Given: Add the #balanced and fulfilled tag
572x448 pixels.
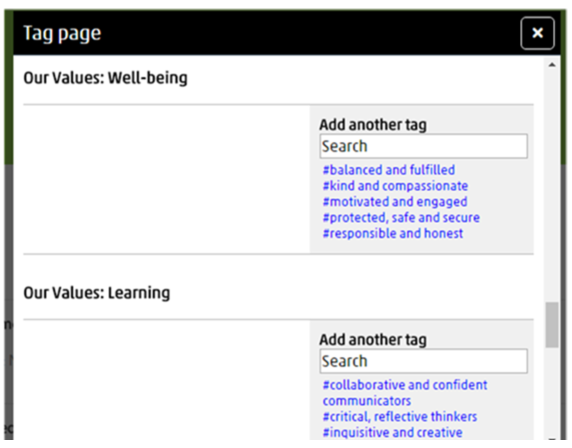Looking at the screenshot, I should coord(389,170).
